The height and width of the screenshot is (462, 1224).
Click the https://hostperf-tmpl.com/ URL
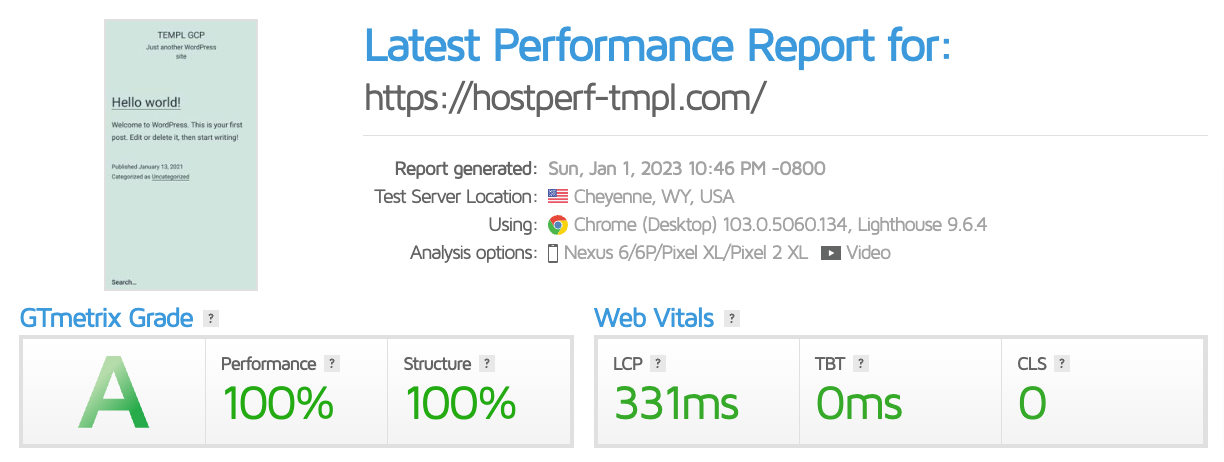point(565,97)
